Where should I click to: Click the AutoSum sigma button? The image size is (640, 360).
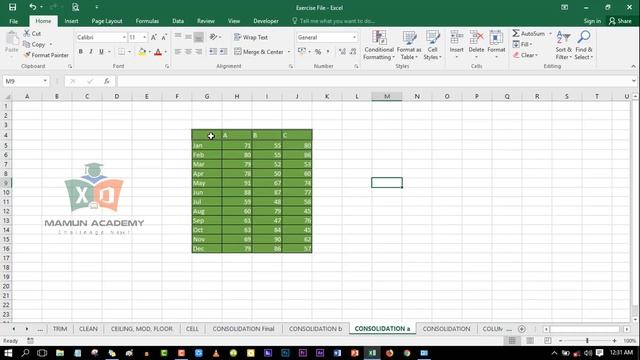pos(529,33)
